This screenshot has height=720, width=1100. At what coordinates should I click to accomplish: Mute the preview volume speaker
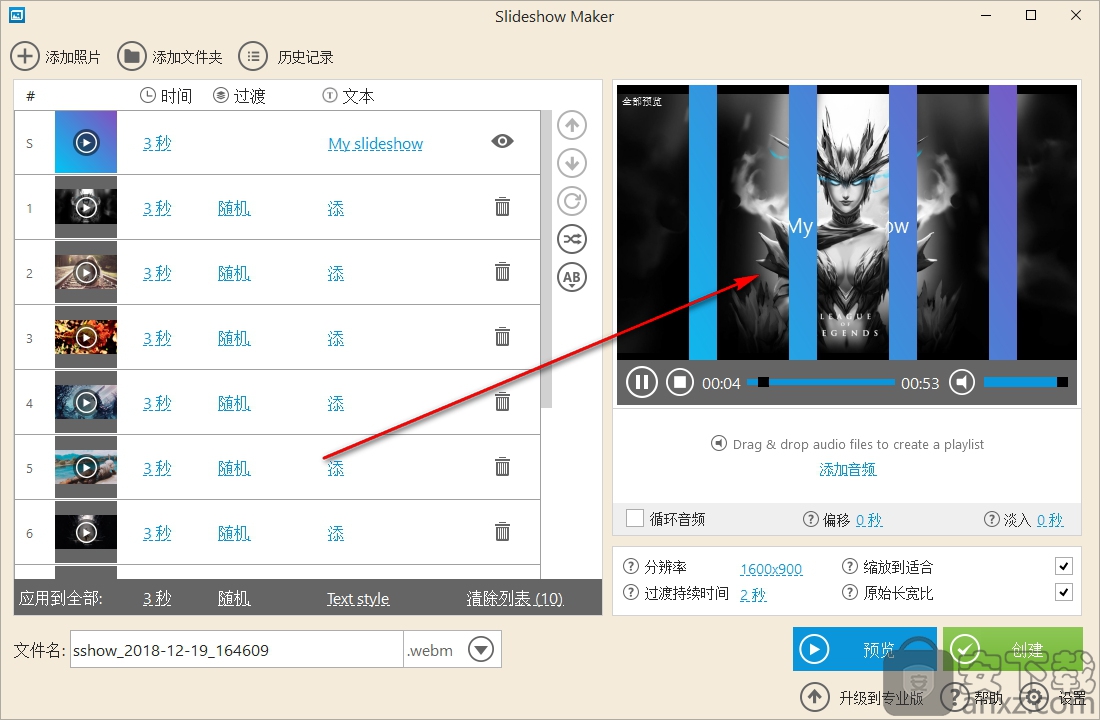962,382
